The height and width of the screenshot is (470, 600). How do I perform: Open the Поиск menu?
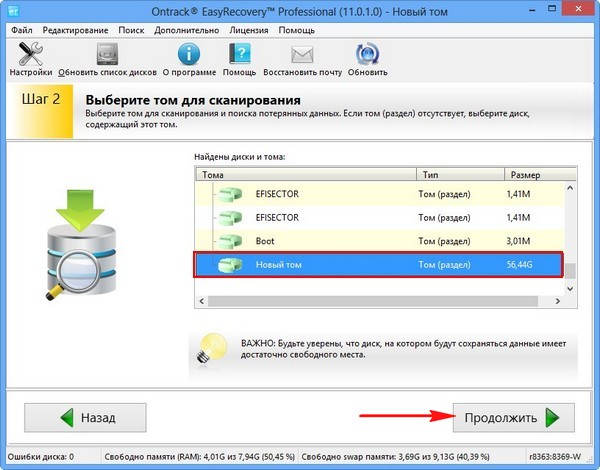[131, 30]
